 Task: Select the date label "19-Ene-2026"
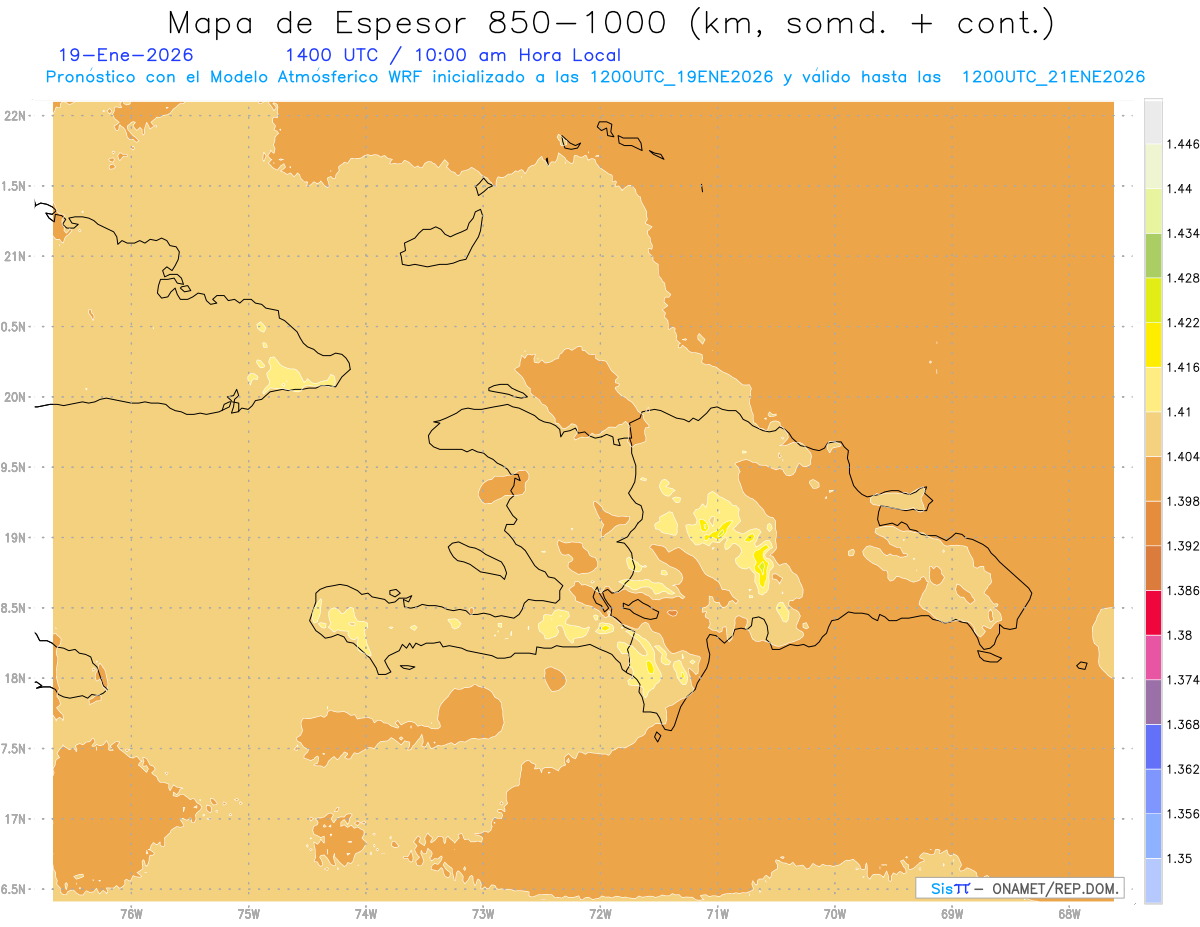tap(126, 55)
